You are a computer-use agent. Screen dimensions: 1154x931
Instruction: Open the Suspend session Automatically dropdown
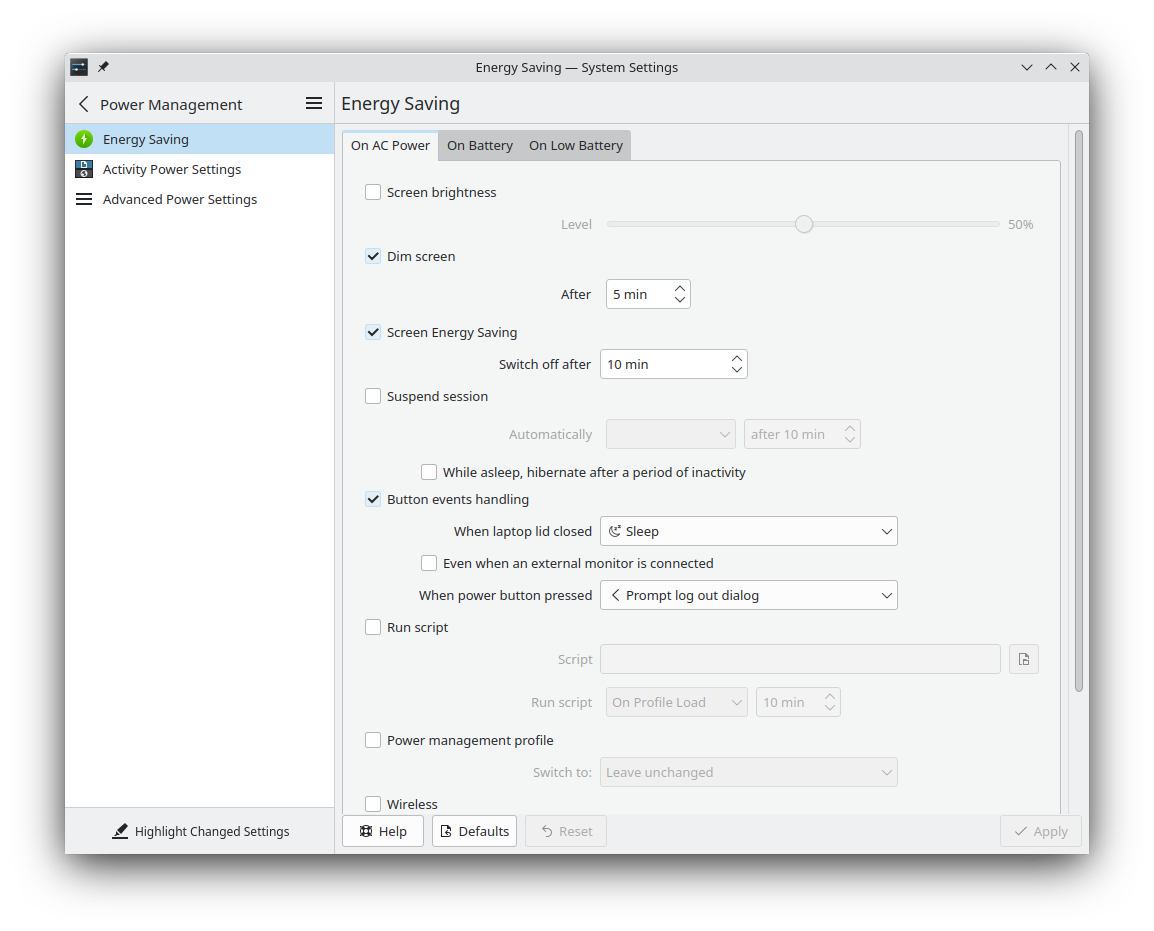pos(670,435)
